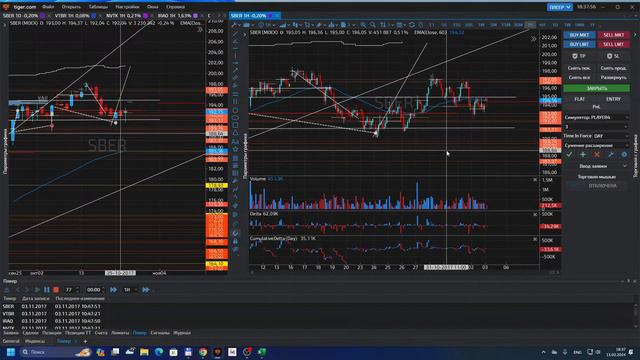This screenshot has height=360, width=640.
Task: Set take profit with TP button
Action: 579,56
